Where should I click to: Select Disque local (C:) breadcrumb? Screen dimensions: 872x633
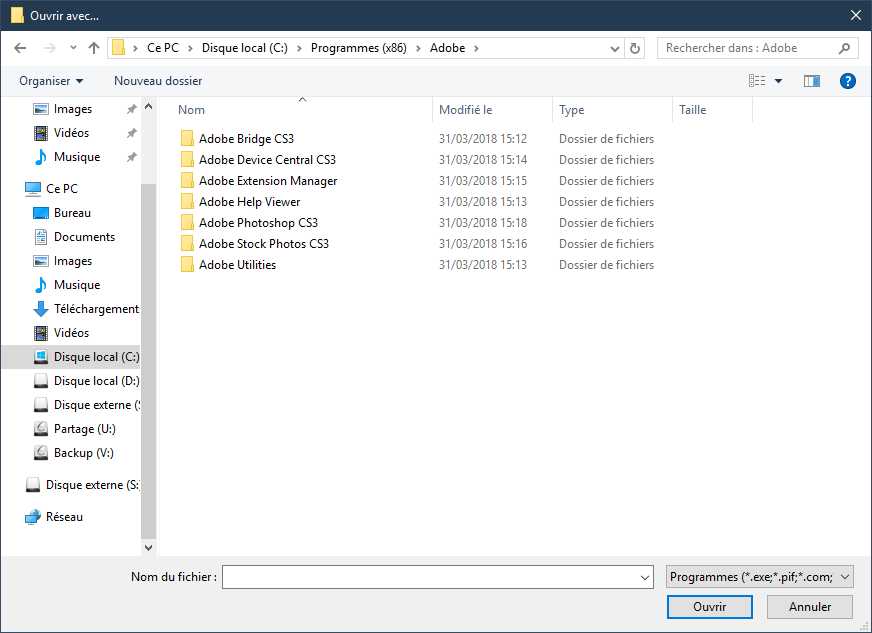click(x=245, y=48)
